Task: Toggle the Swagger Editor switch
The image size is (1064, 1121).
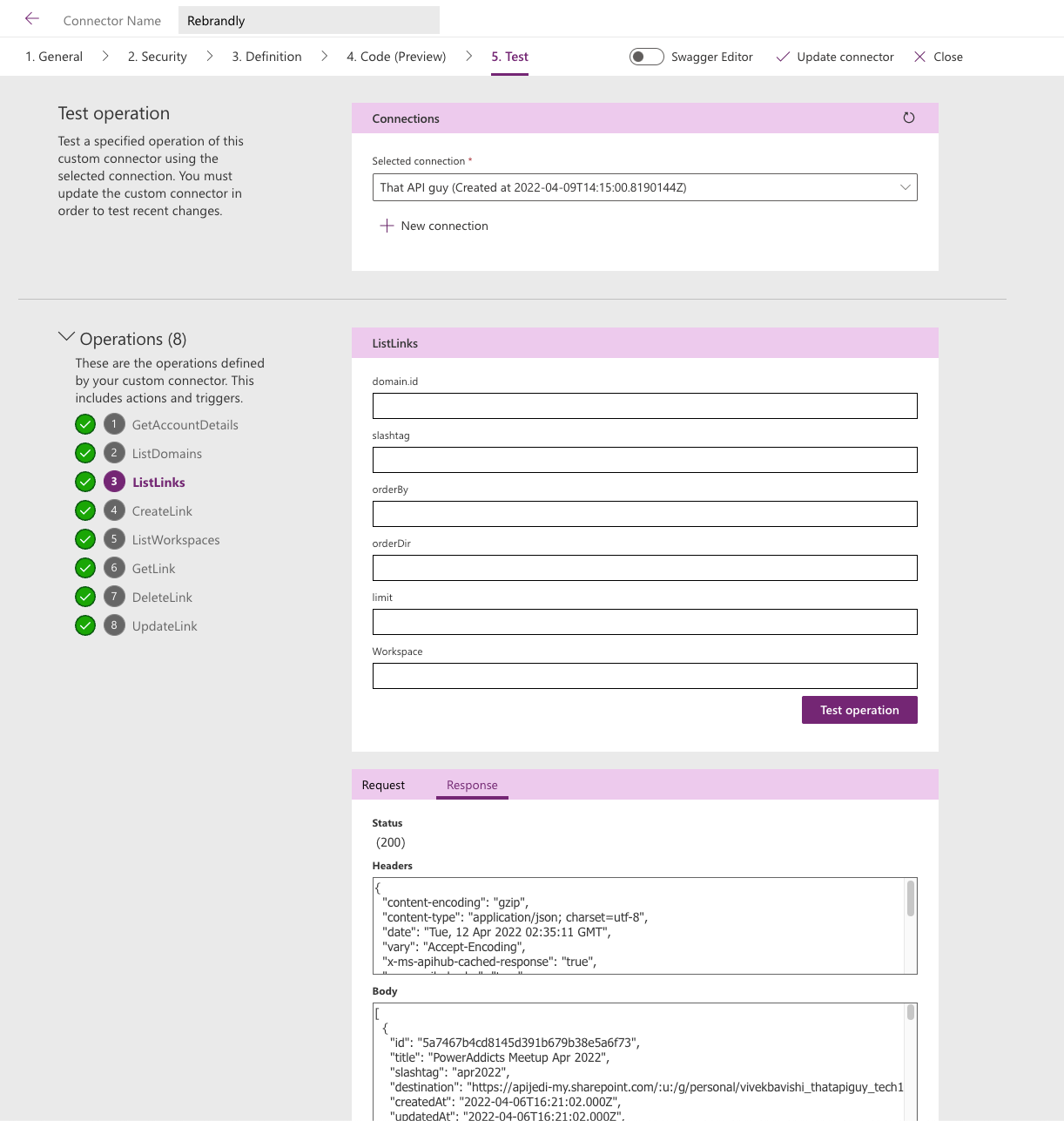Action: [x=646, y=57]
